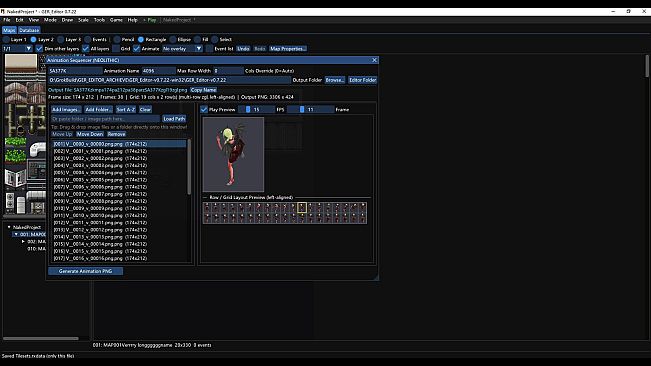
Task: Click the animated character preview image
Action: (x=233, y=154)
